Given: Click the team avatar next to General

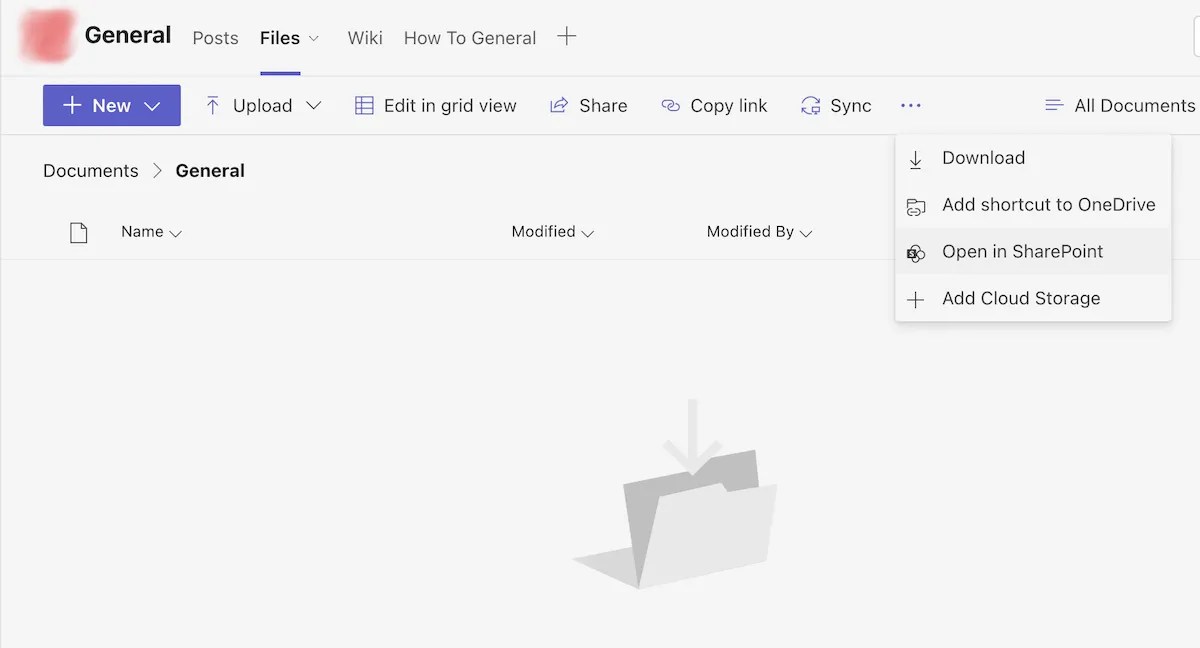Looking at the screenshot, I should coord(47,36).
